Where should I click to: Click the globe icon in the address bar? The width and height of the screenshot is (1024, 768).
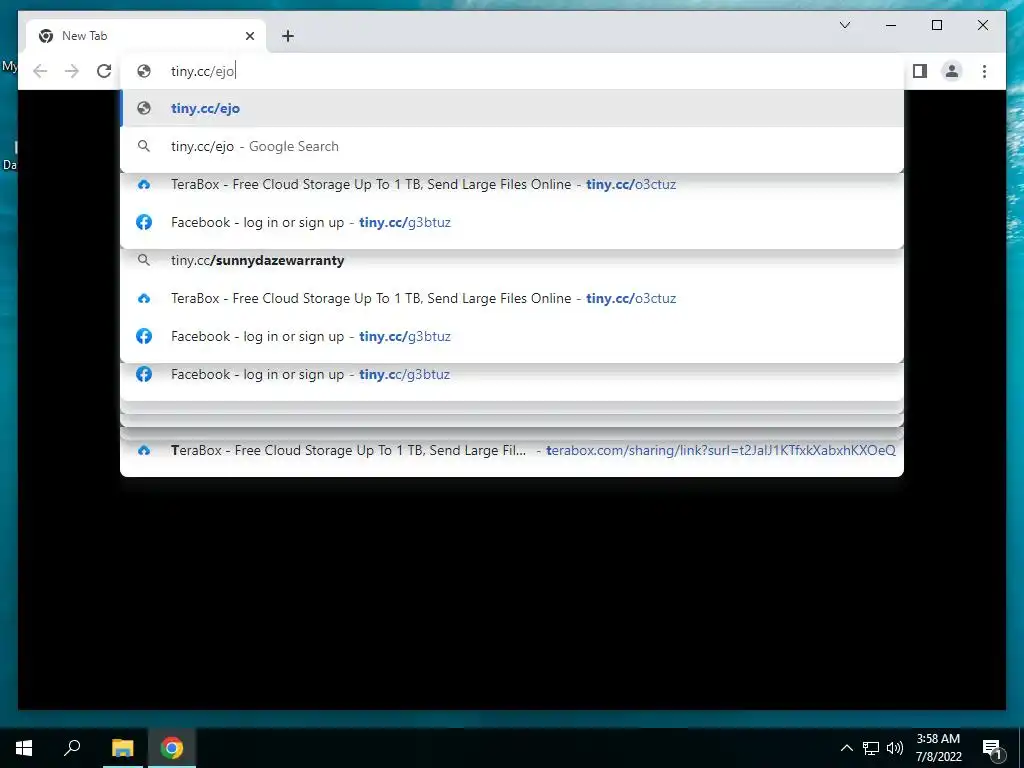point(144,71)
